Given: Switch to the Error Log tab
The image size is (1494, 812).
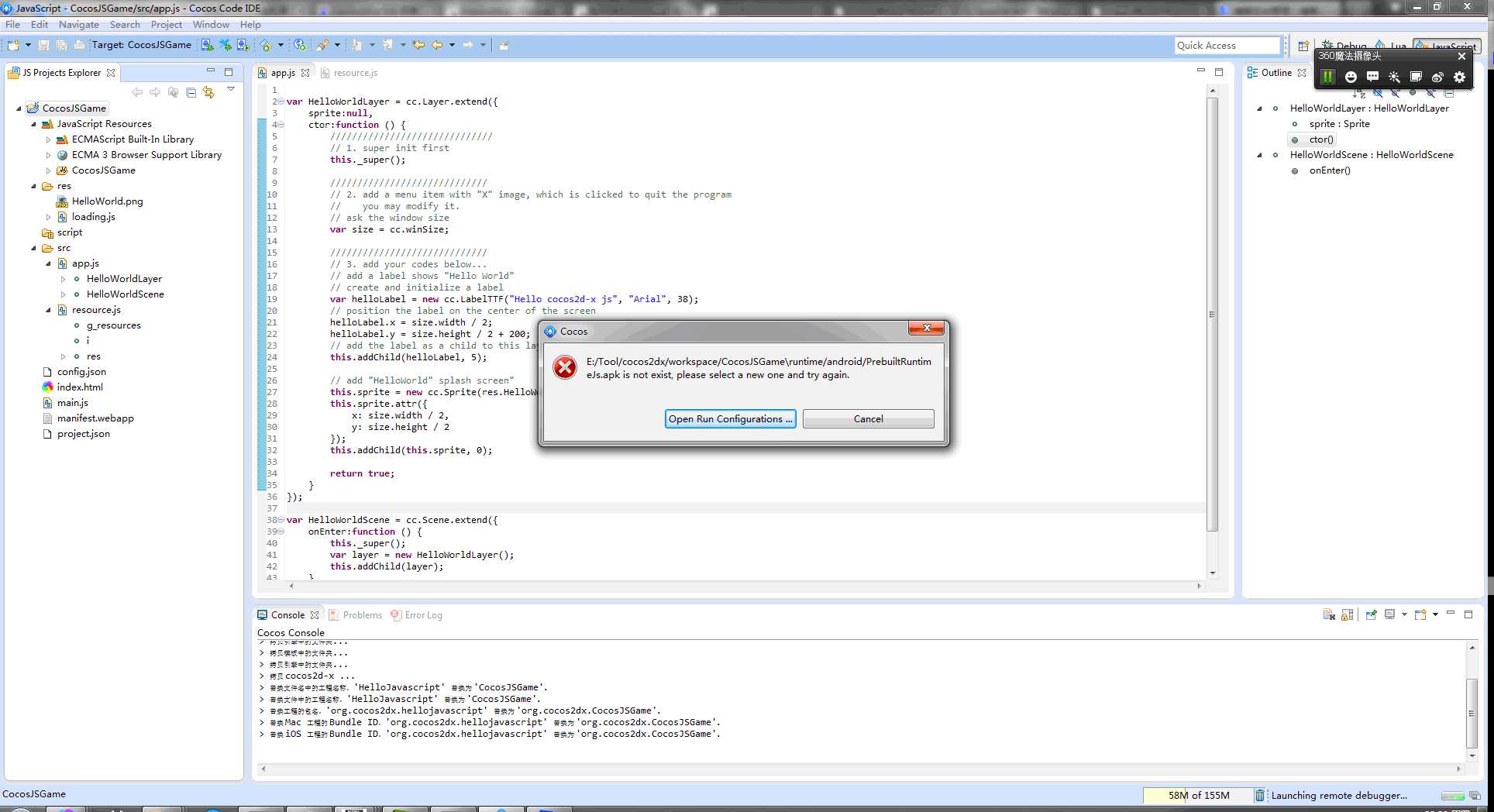Looking at the screenshot, I should [x=417, y=615].
